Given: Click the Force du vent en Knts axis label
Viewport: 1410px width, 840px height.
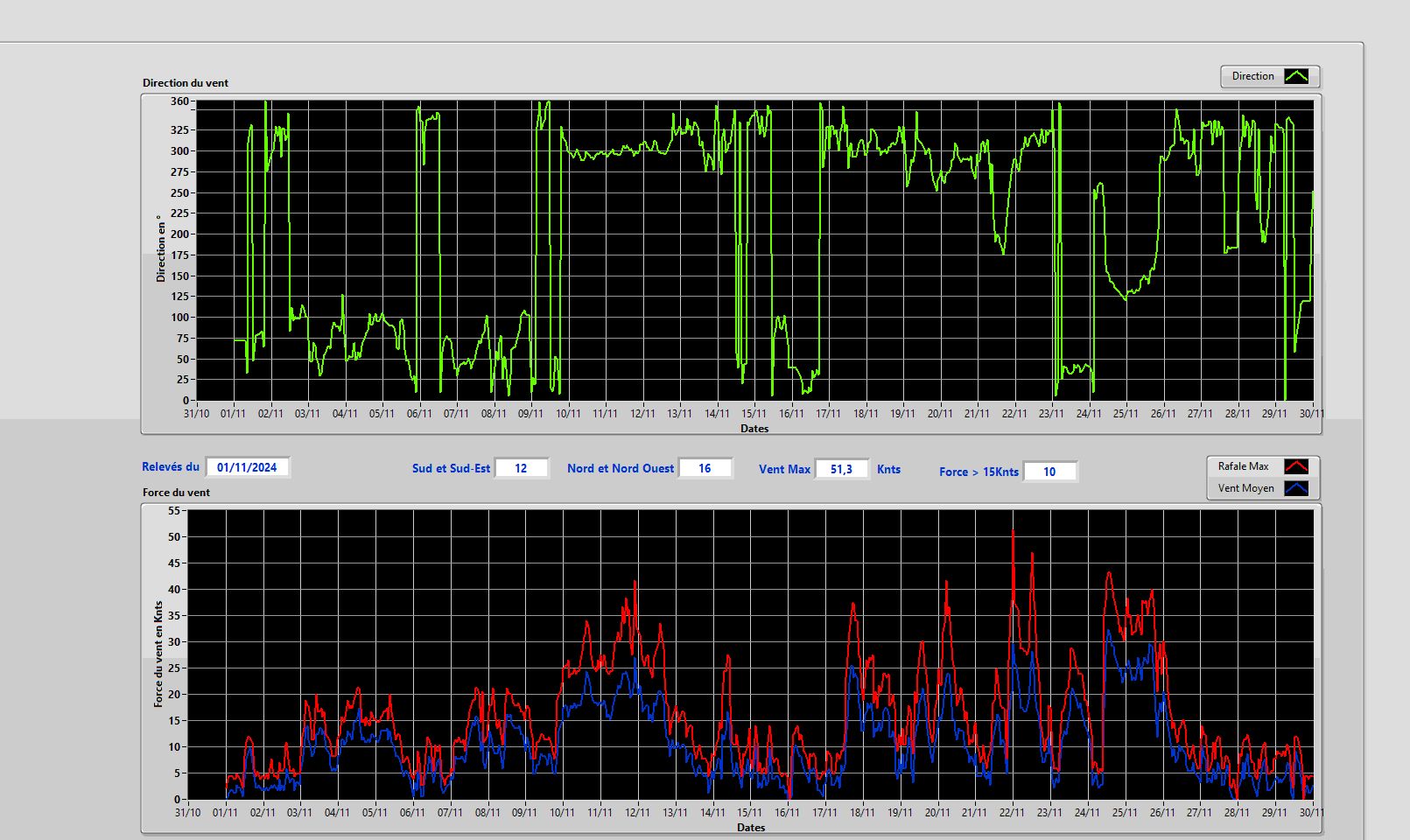Looking at the screenshot, I should (158, 654).
